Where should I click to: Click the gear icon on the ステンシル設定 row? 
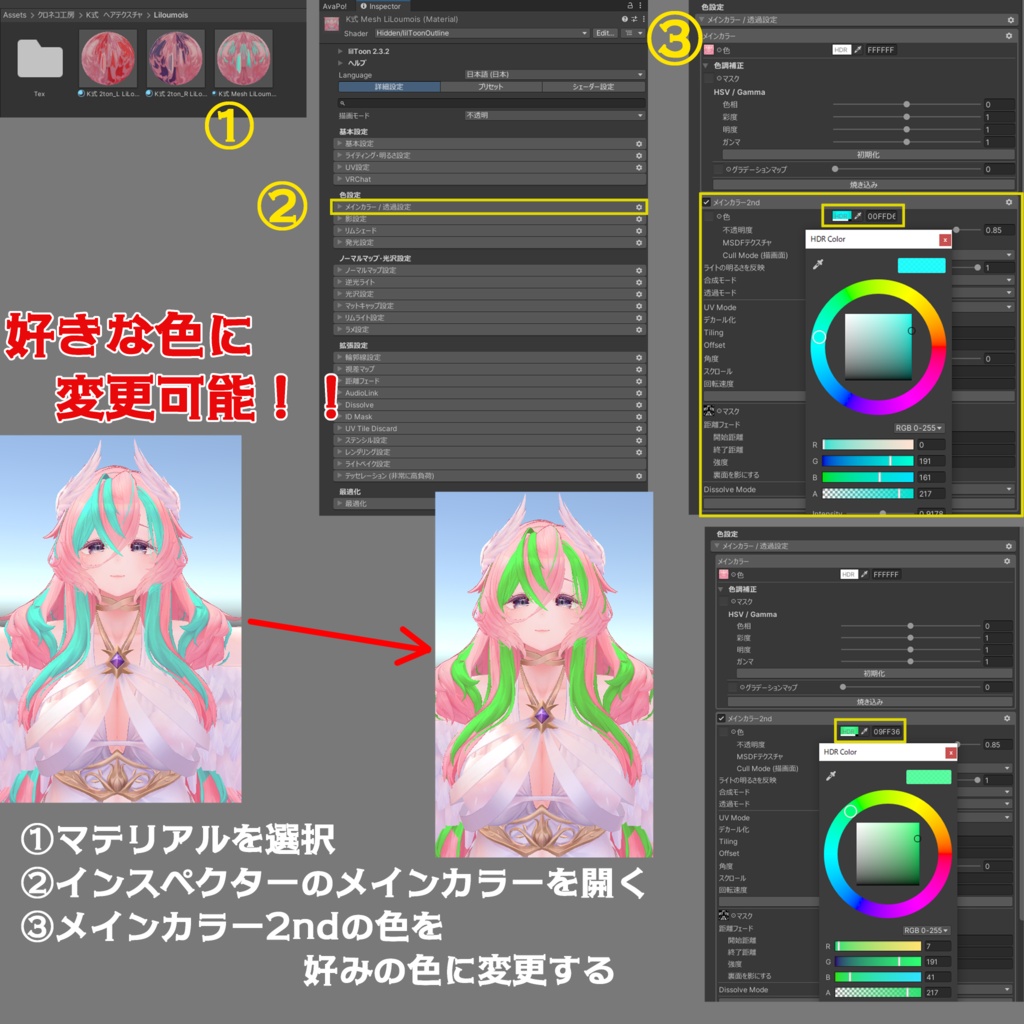coord(639,440)
